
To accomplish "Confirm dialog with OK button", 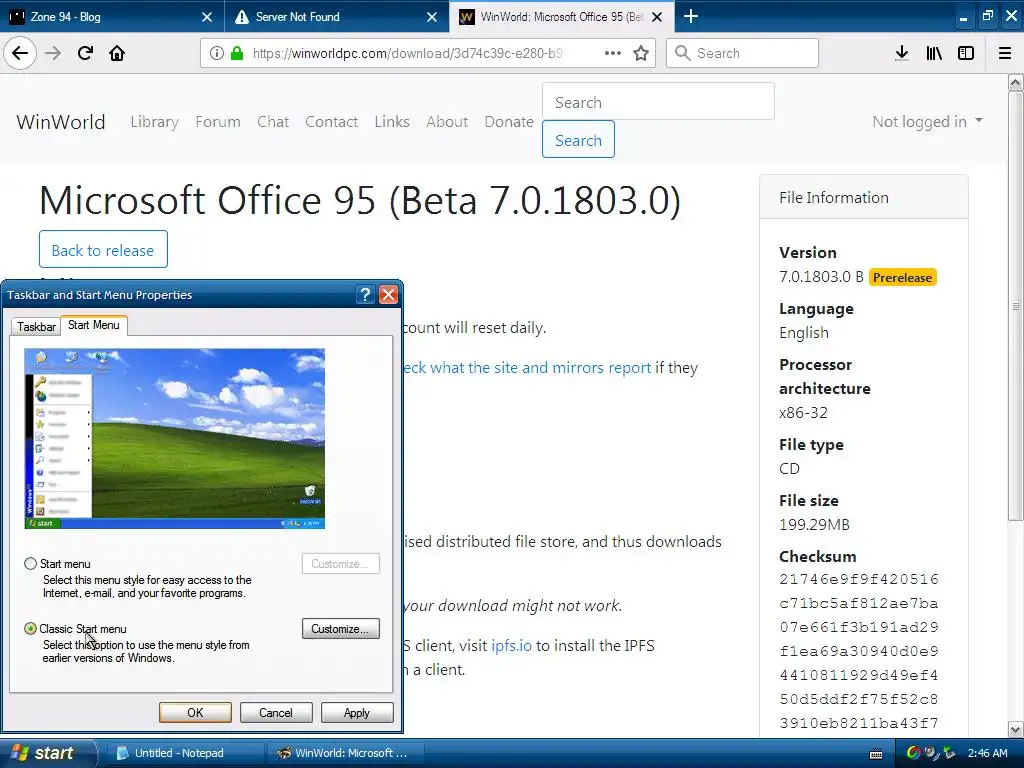I will pos(195,712).
